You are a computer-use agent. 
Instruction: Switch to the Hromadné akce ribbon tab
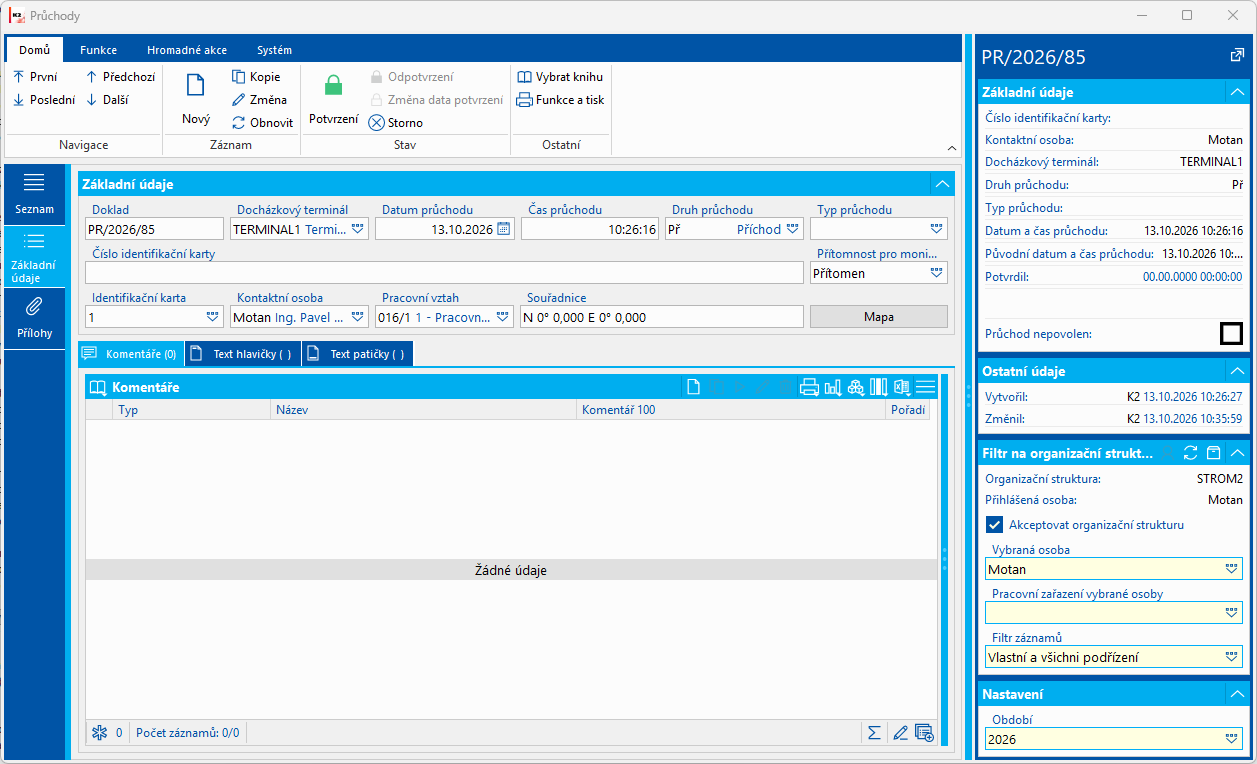point(187,50)
